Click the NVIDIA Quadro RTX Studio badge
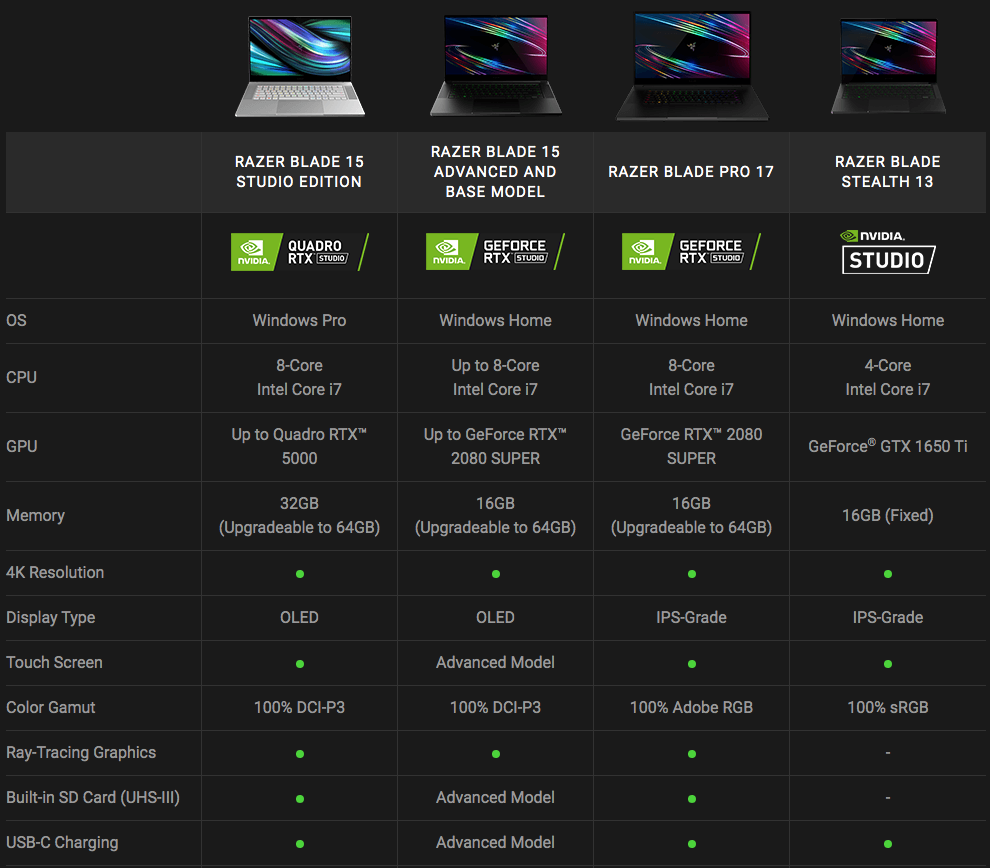 tap(300, 253)
